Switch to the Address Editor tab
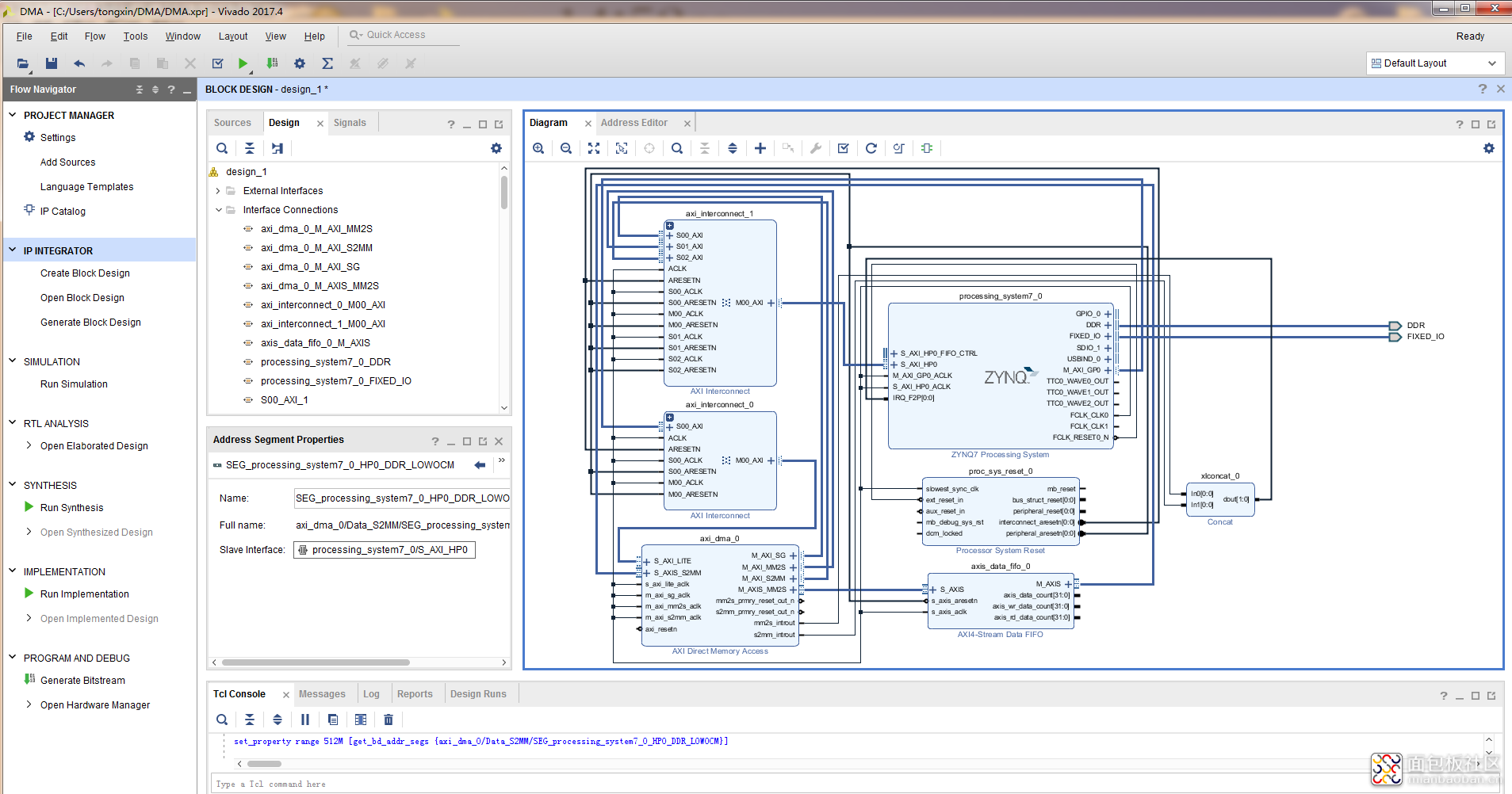 pos(634,123)
